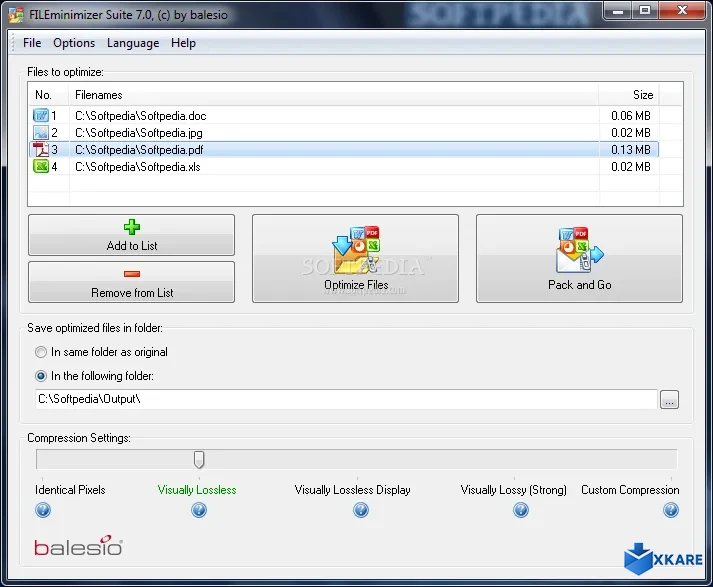This screenshot has width=713, height=587.
Task: Sort by the Size column header
Action: (x=628, y=95)
